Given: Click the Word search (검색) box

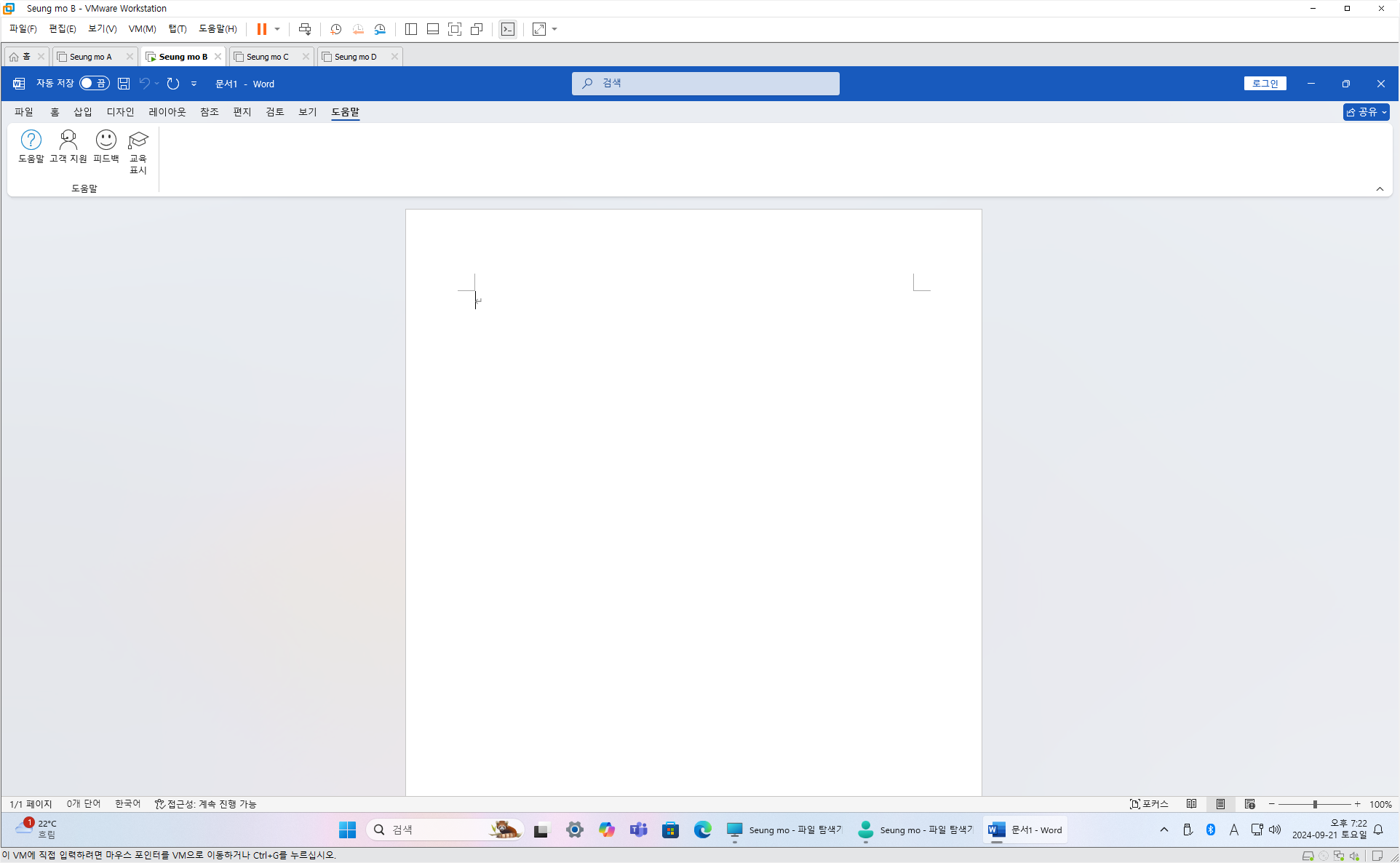Looking at the screenshot, I should 705,84.
